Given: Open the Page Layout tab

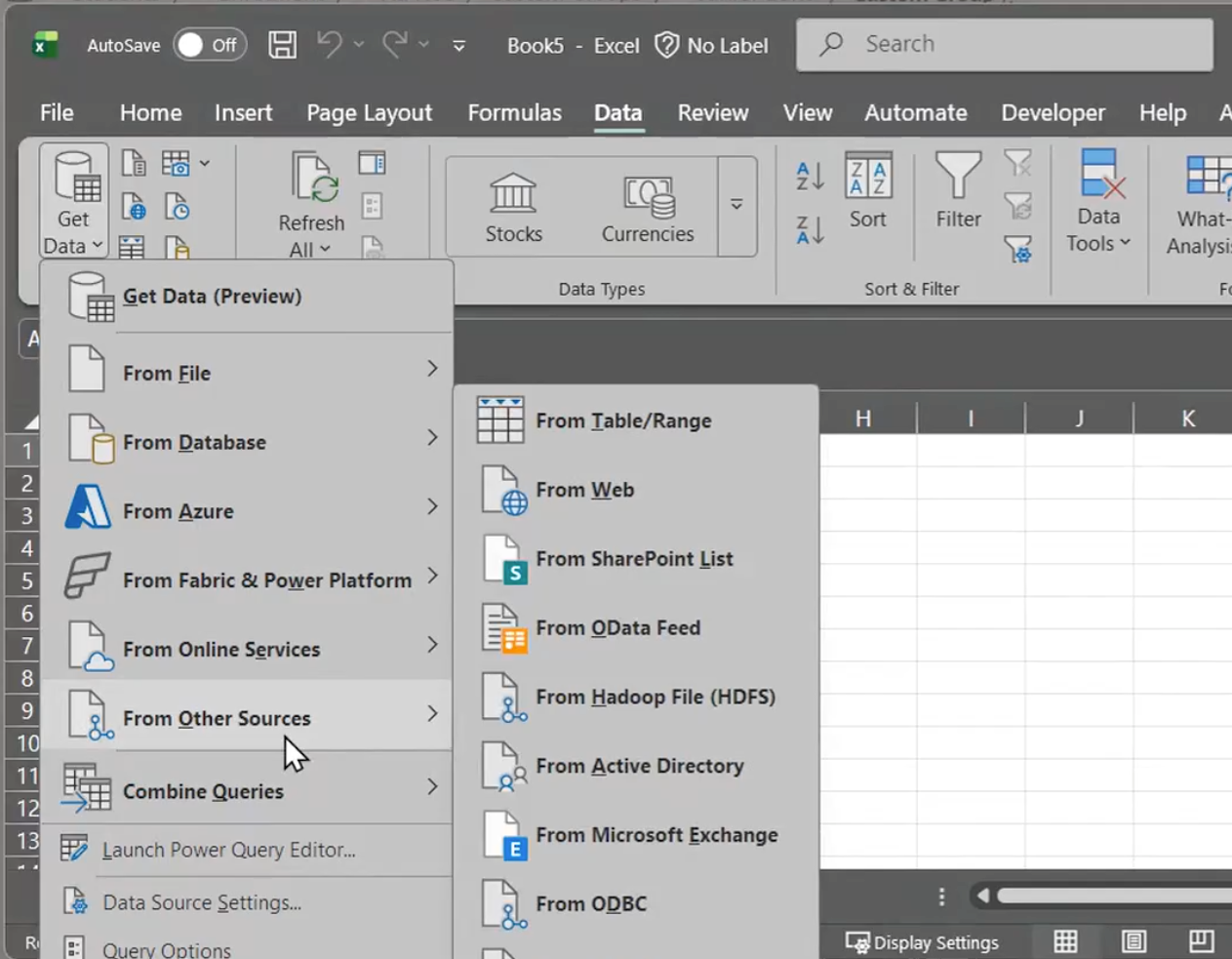Looking at the screenshot, I should click(369, 113).
